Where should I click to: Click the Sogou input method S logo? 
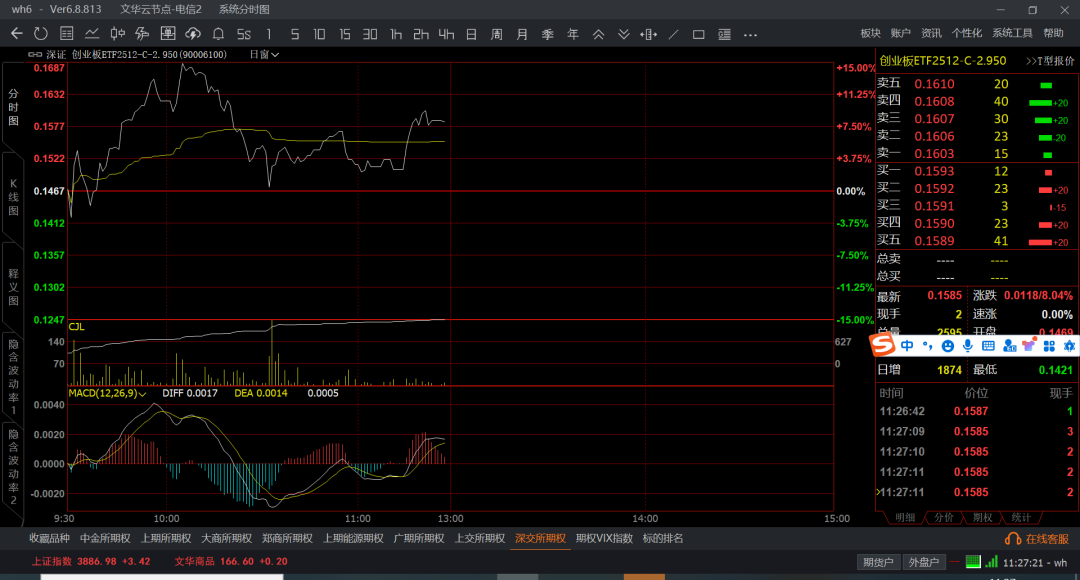883,344
